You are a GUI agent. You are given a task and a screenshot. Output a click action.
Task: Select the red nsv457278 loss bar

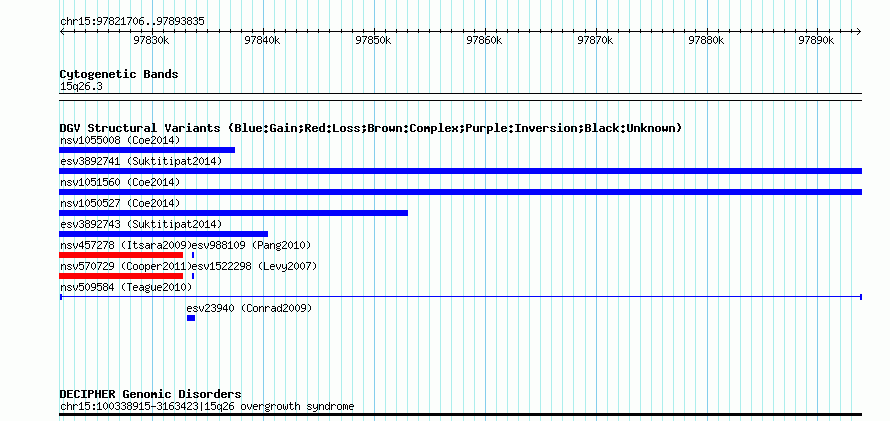[x=121, y=255]
